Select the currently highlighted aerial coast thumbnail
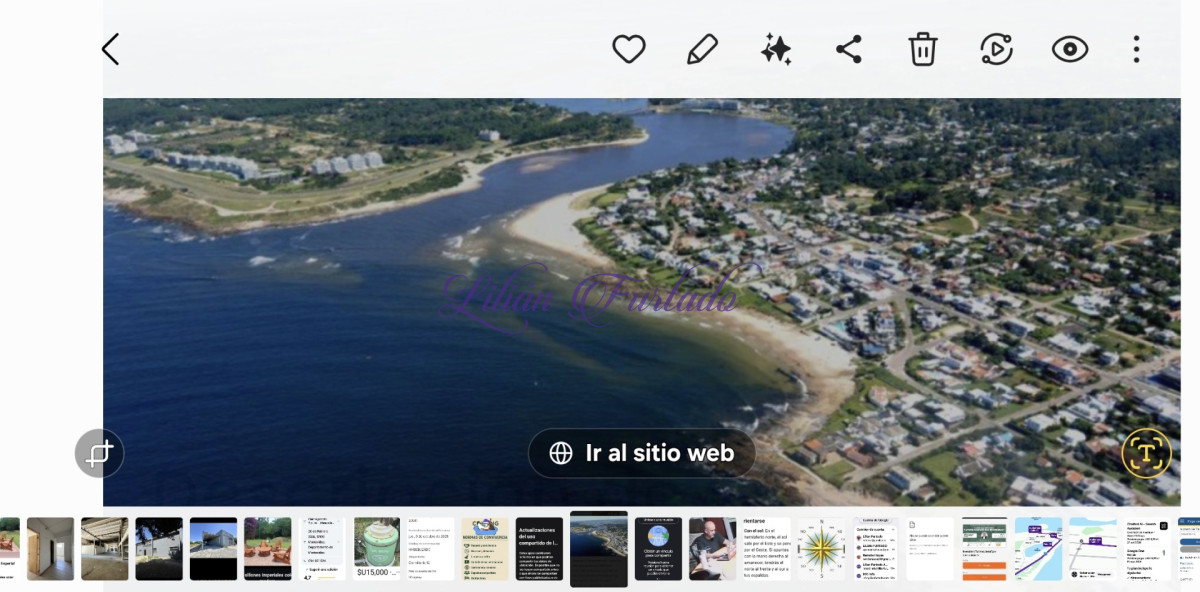The width and height of the screenshot is (1200, 592). coord(598,549)
